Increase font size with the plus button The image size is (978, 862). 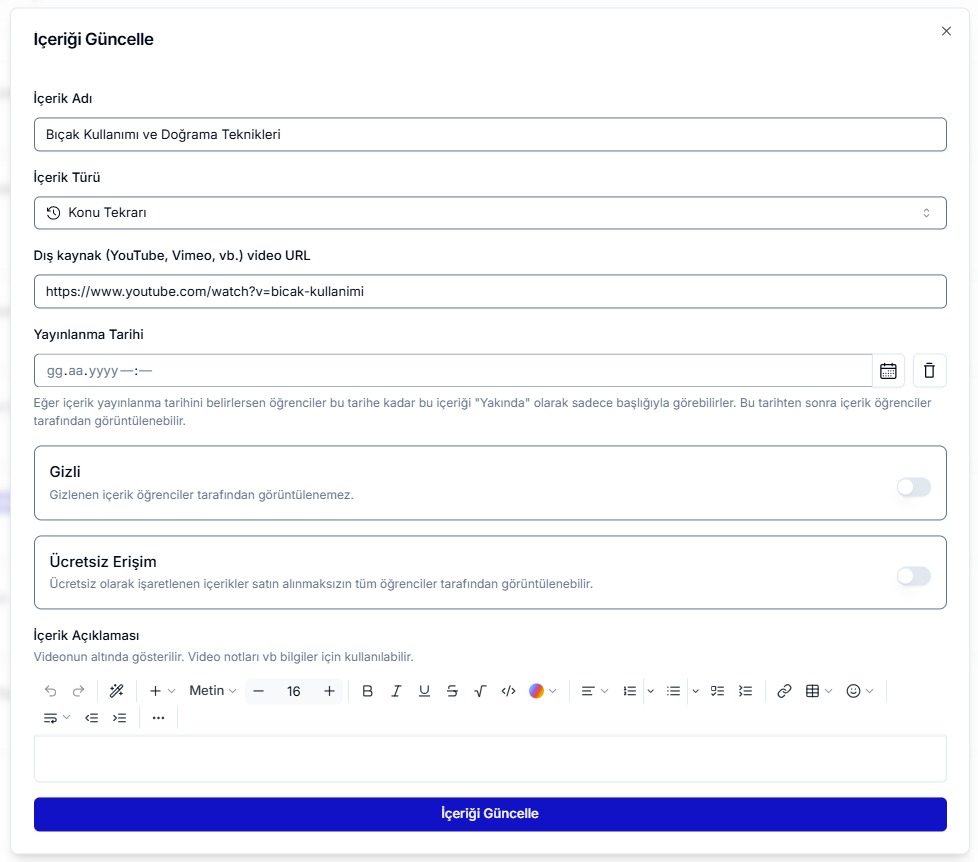[x=329, y=691]
